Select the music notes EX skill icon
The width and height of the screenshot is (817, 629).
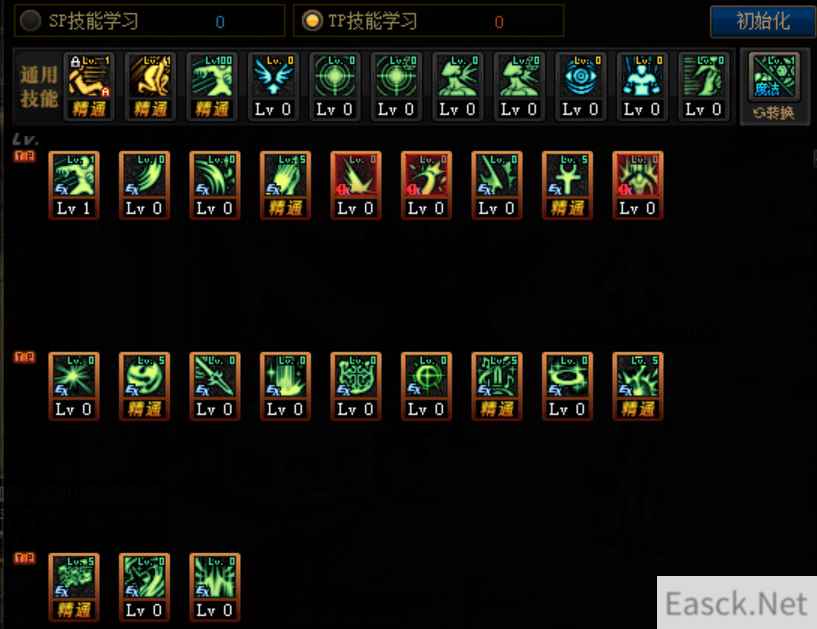point(497,386)
